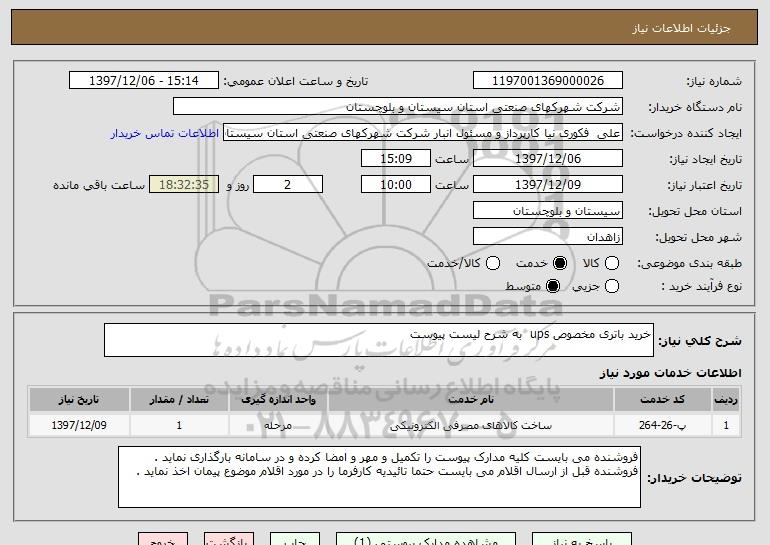Click validity date field 1397/12/09
This screenshot has height=545, width=770.
pos(548,185)
